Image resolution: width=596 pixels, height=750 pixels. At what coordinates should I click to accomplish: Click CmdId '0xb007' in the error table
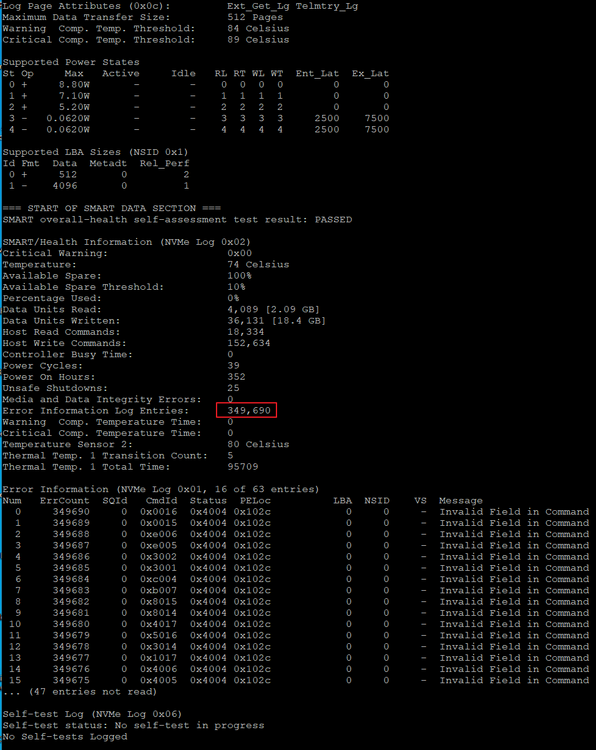click(x=158, y=591)
